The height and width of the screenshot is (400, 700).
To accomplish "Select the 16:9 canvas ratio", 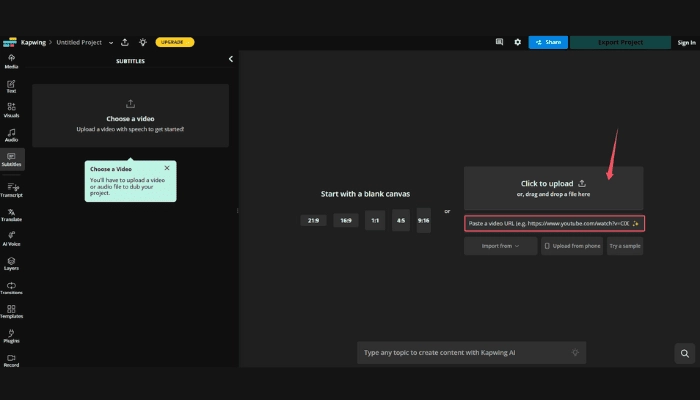I will [346, 220].
